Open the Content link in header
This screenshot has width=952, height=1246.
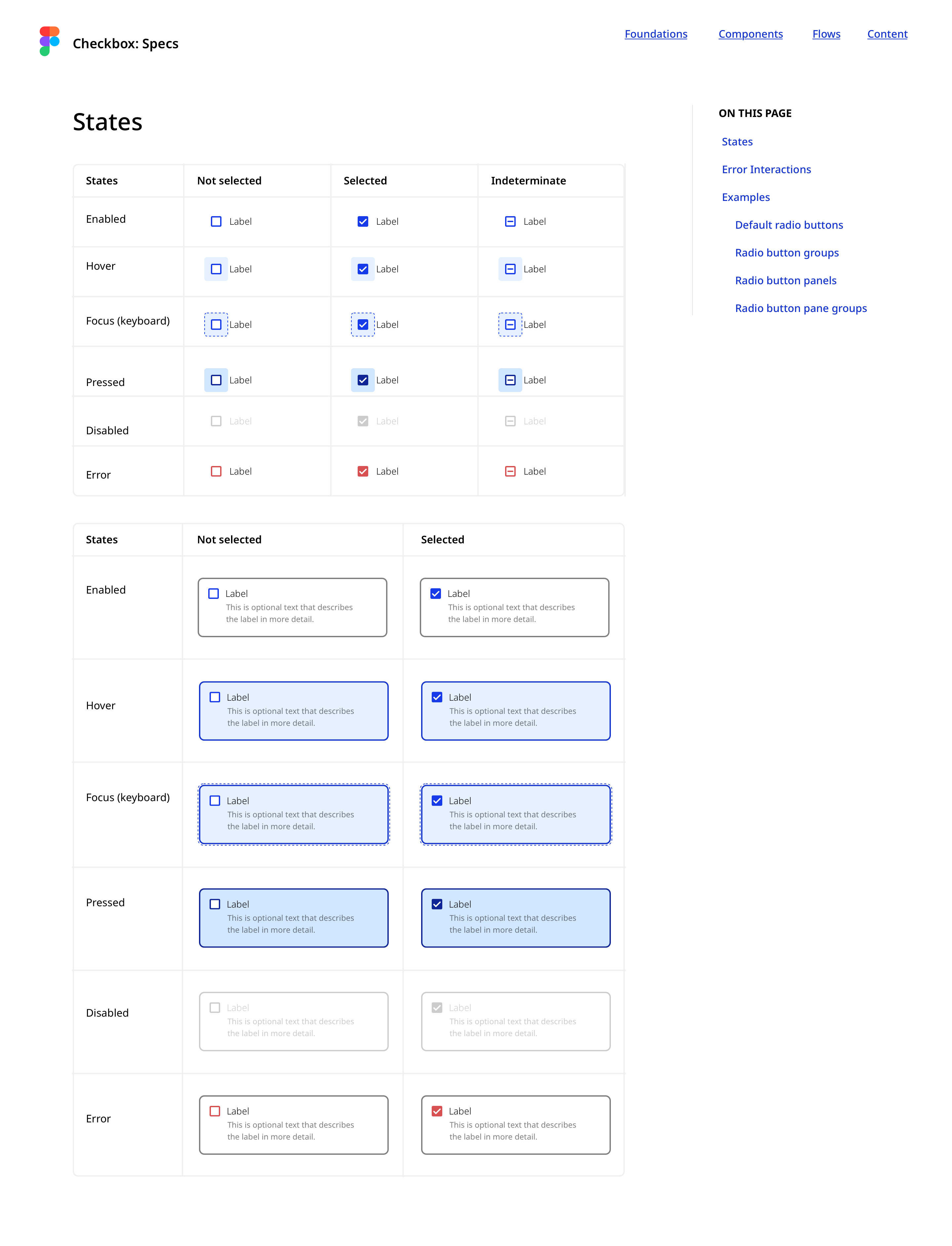[887, 34]
